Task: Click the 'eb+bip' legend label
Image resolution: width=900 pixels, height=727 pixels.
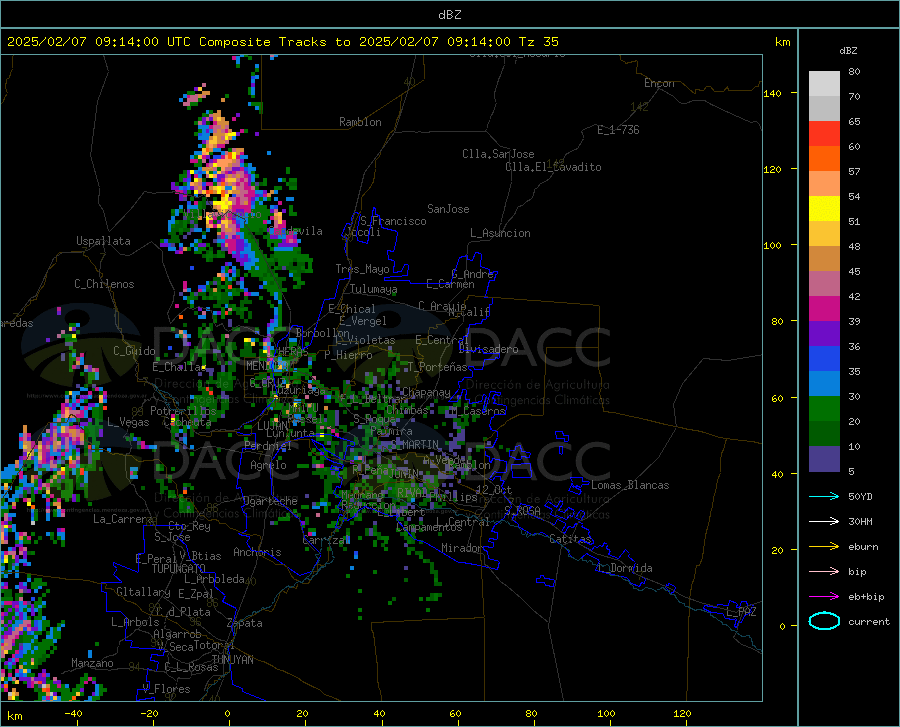Action: tap(866, 597)
